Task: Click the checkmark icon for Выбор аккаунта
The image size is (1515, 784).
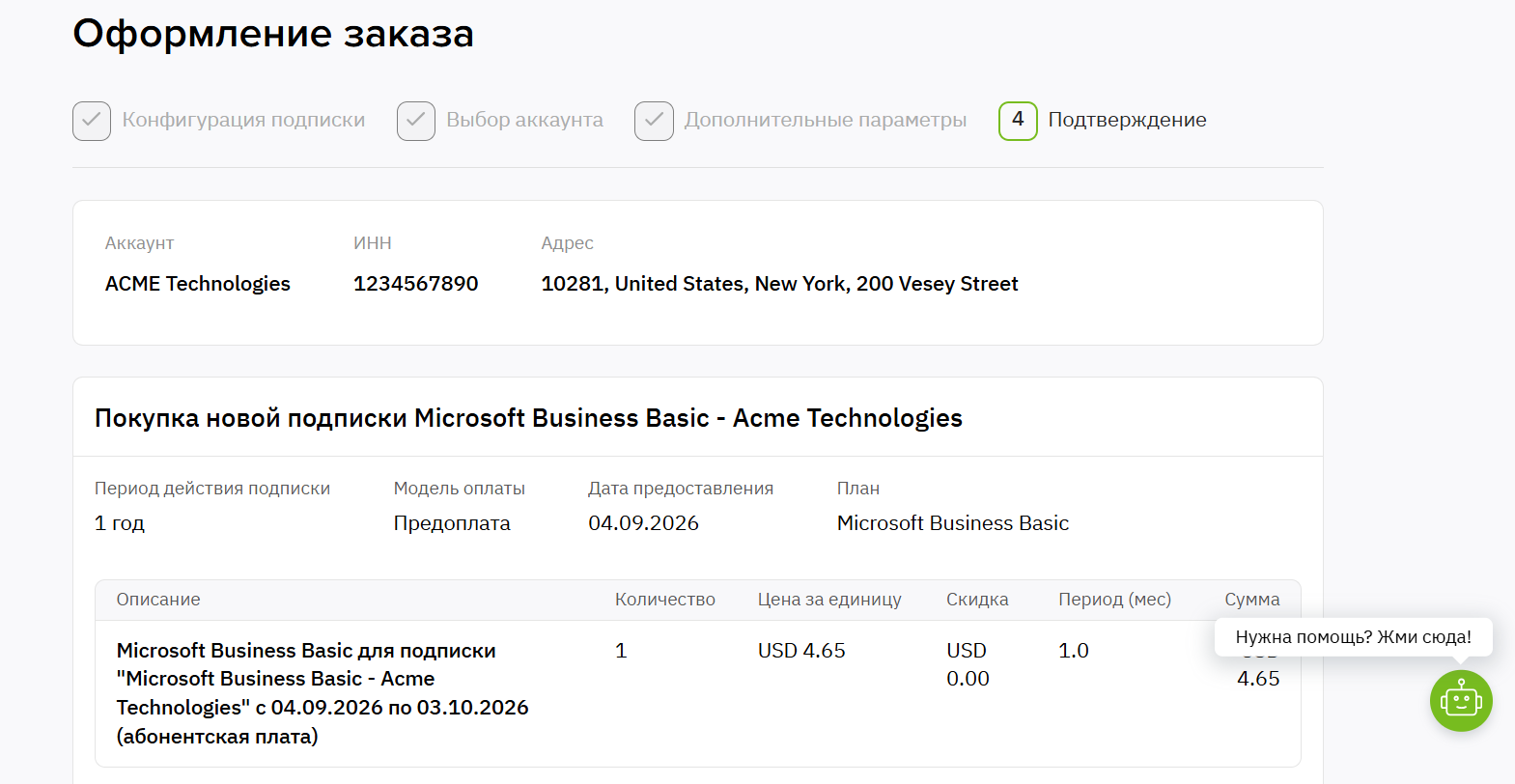Action: tap(416, 121)
